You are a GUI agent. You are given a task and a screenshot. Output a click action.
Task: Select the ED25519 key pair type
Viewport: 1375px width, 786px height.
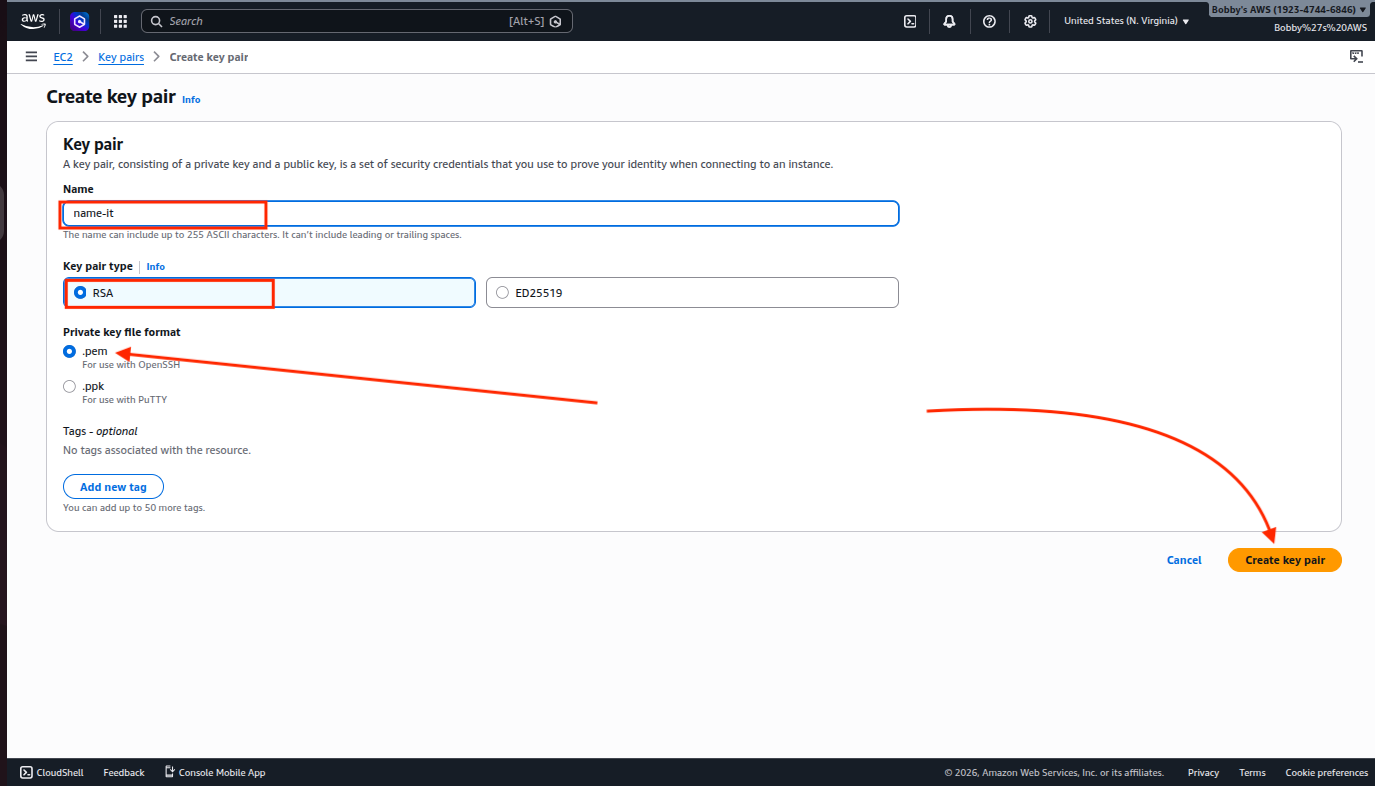[x=503, y=293]
